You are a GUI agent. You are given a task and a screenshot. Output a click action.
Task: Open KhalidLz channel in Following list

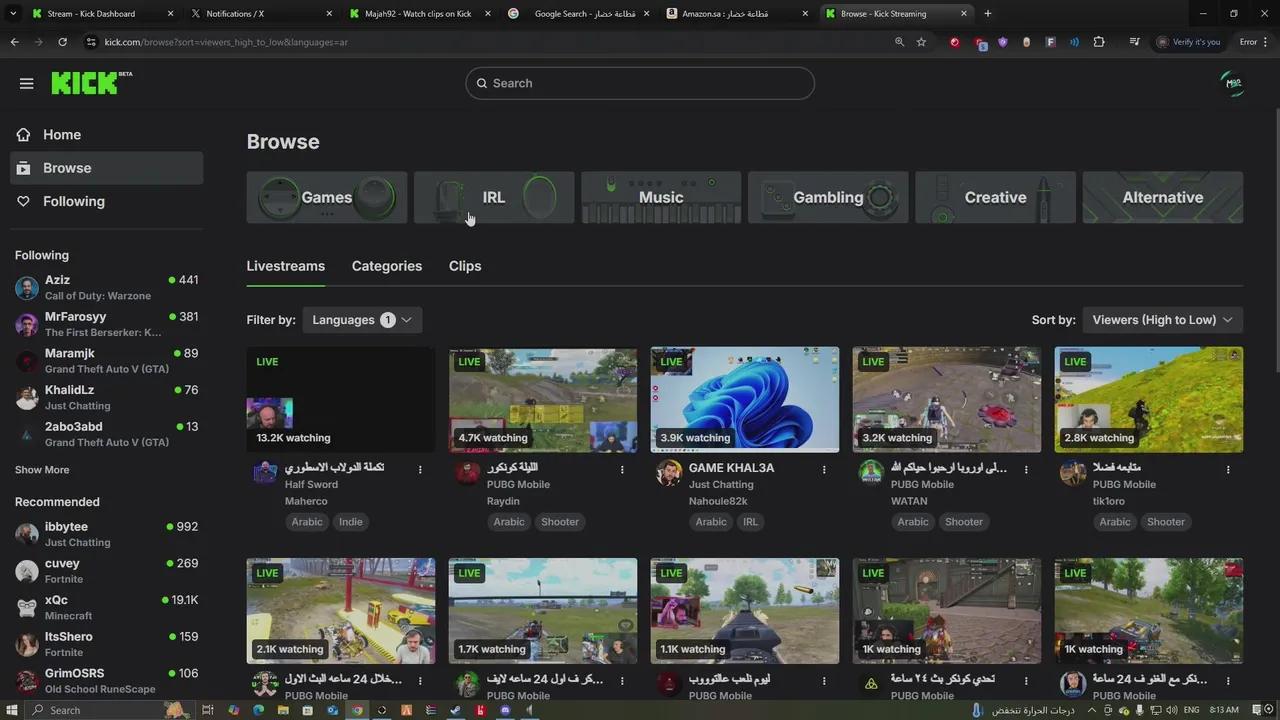point(107,397)
